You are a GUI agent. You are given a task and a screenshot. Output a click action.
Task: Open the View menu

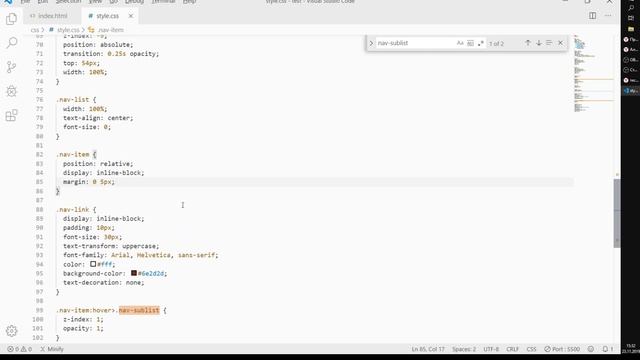point(95,2)
